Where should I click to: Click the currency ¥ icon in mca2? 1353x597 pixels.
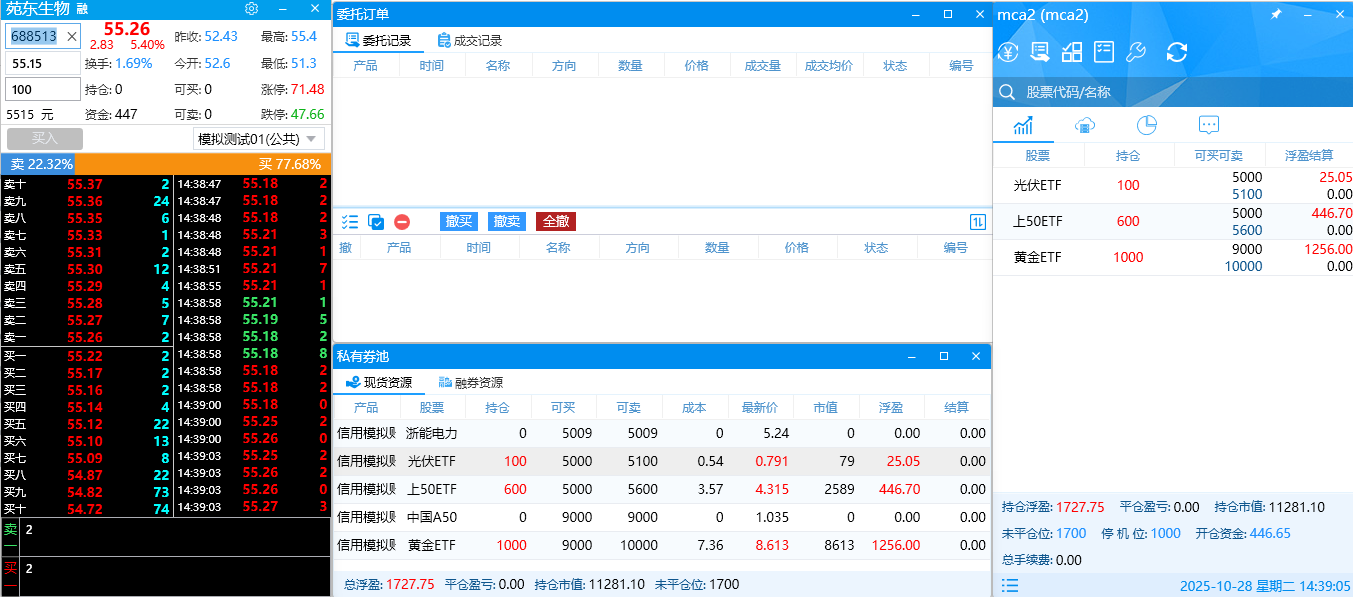point(1007,51)
